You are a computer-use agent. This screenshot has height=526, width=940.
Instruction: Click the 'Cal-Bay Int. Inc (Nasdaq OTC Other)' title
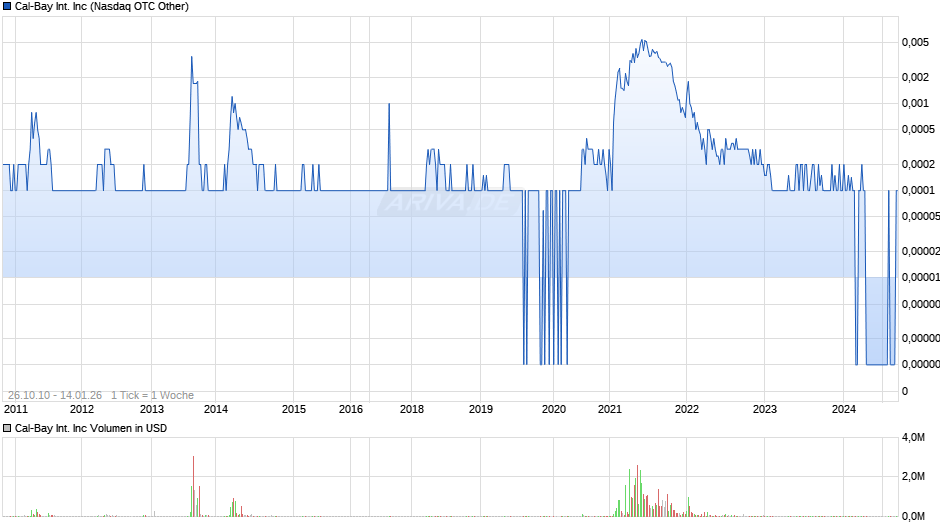point(101,7)
